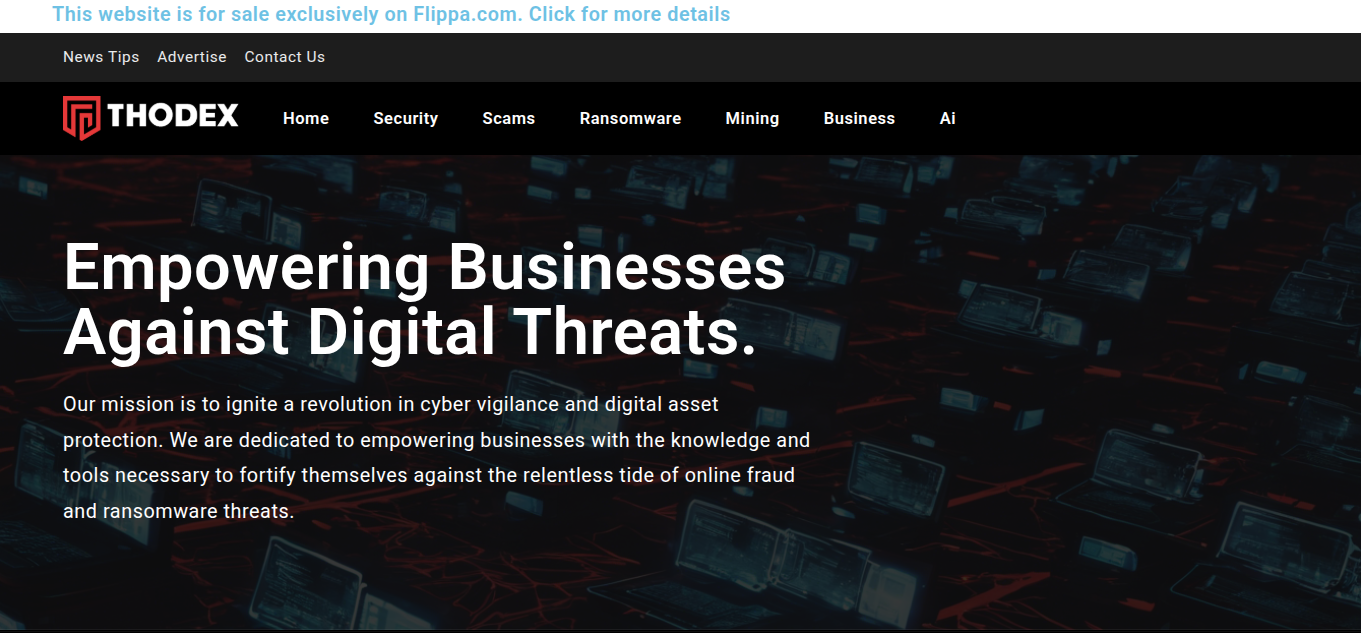The image size is (1361, 633).
Task: Click the 'Our mission' paragraph text
Action: click(437, 458)
